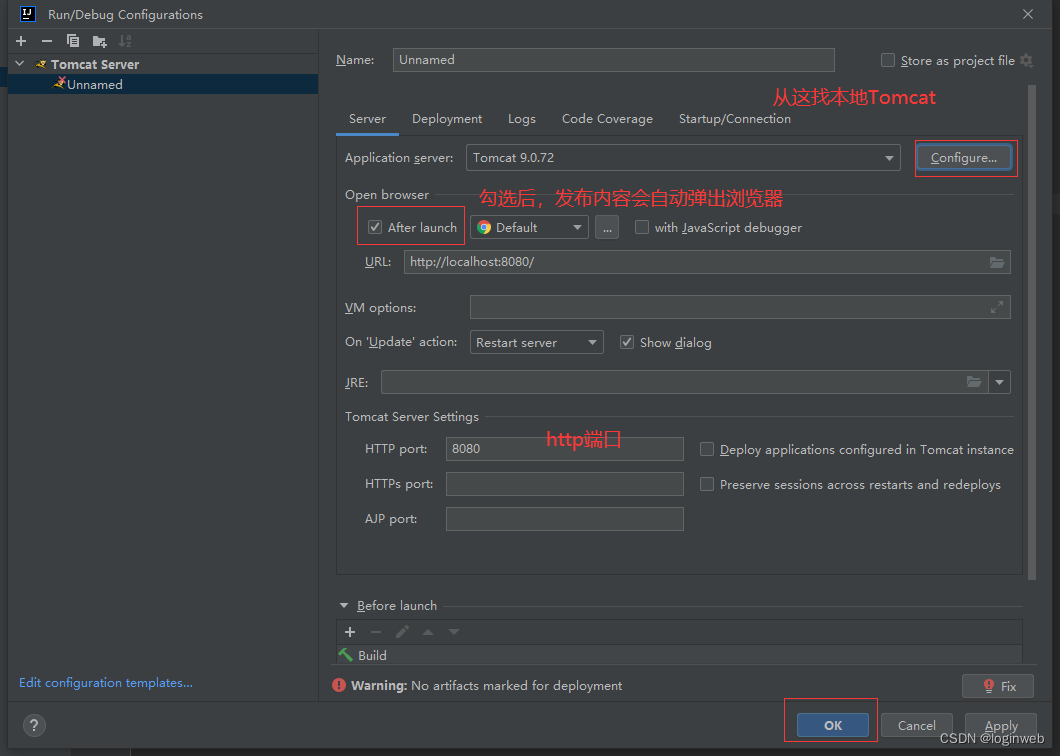Open the Restart server update action dropdown
Image resolution: width=1060 pixels, height=756 pixels.
[x=536, y=342]
